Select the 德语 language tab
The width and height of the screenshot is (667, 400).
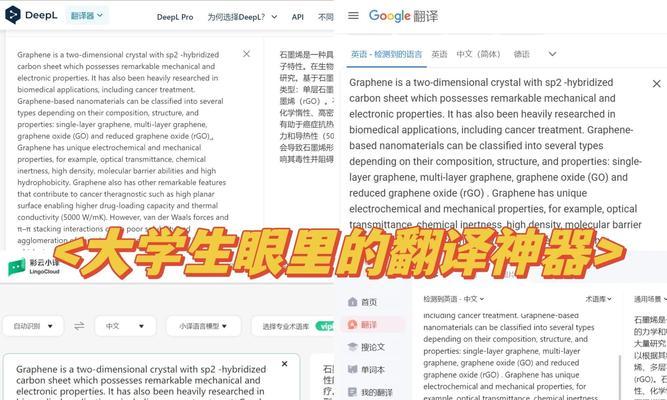[x=522, y=54]
